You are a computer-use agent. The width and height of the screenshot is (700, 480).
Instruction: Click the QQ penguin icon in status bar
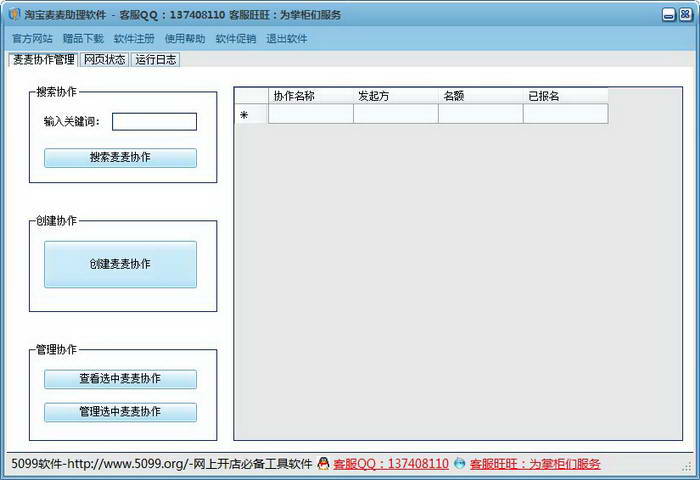click(x=323, y=464)
